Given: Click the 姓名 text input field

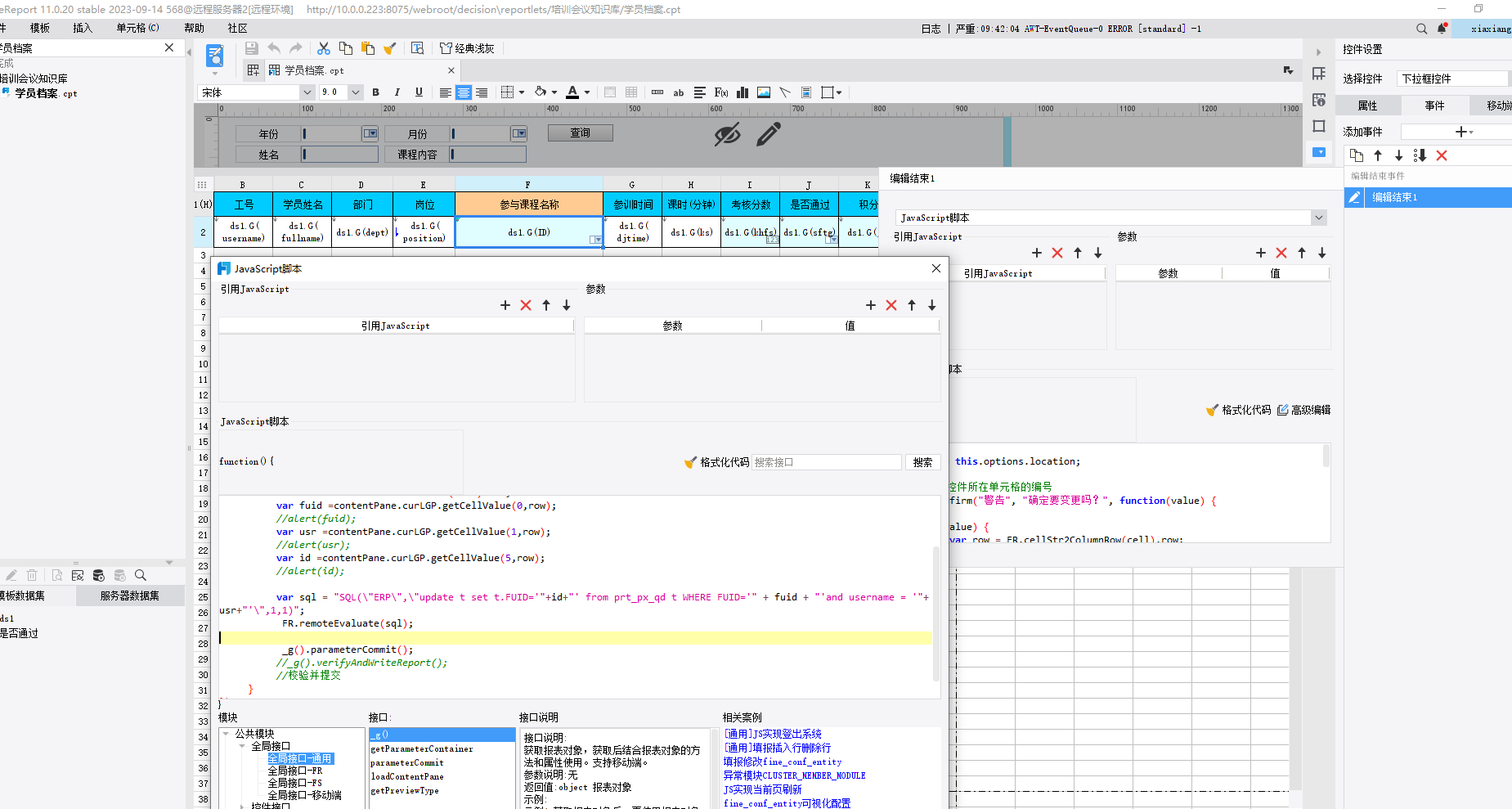Looking at the screenshot, I should tap(340, 154).
